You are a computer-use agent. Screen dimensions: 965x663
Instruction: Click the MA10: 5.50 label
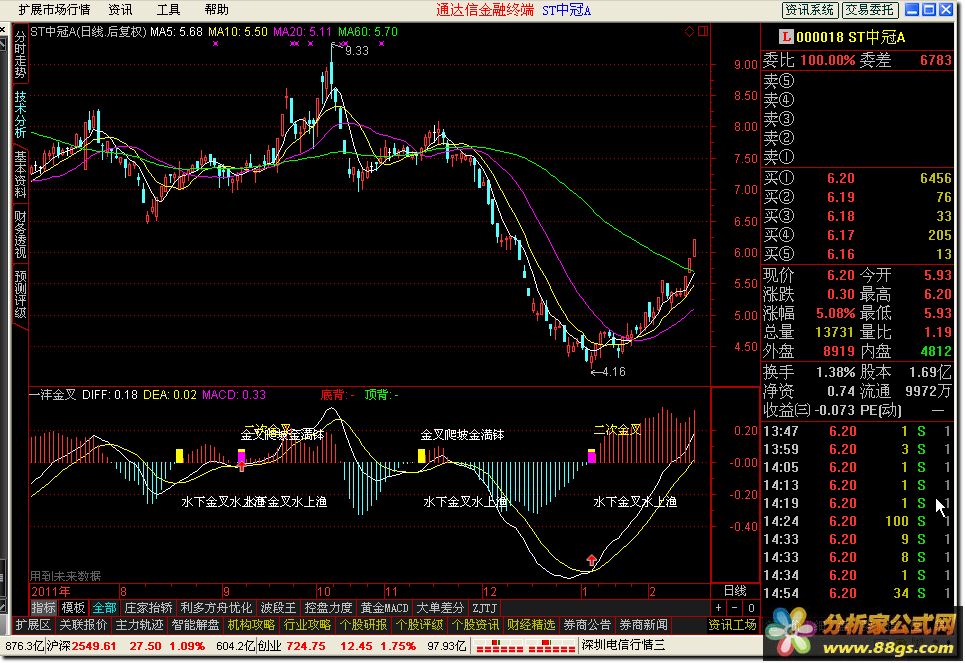pyautogui.click(x=238, y=31)
